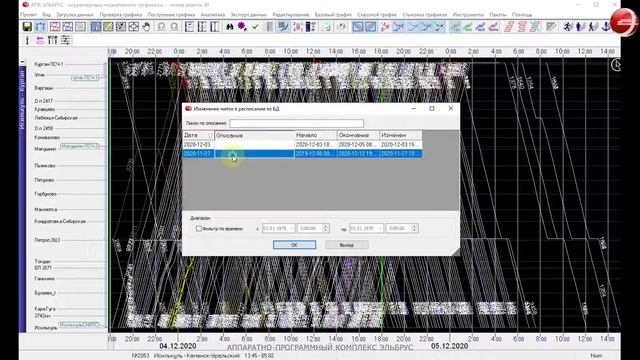Open the 'Загрузка данных' menu

coord(75,15)
